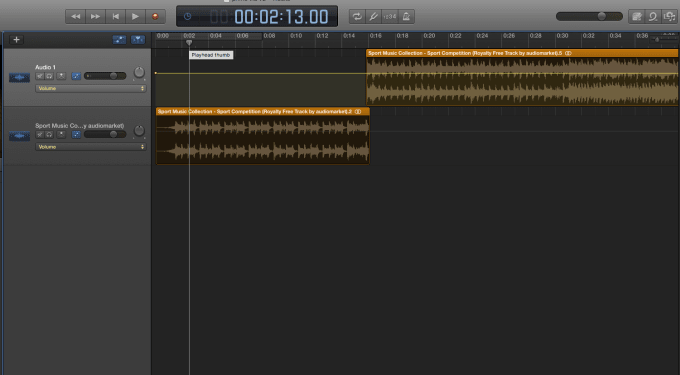Toggle Input Monitoring on the Audio 1 track
The image size is (680, 375).
point(61,76)
